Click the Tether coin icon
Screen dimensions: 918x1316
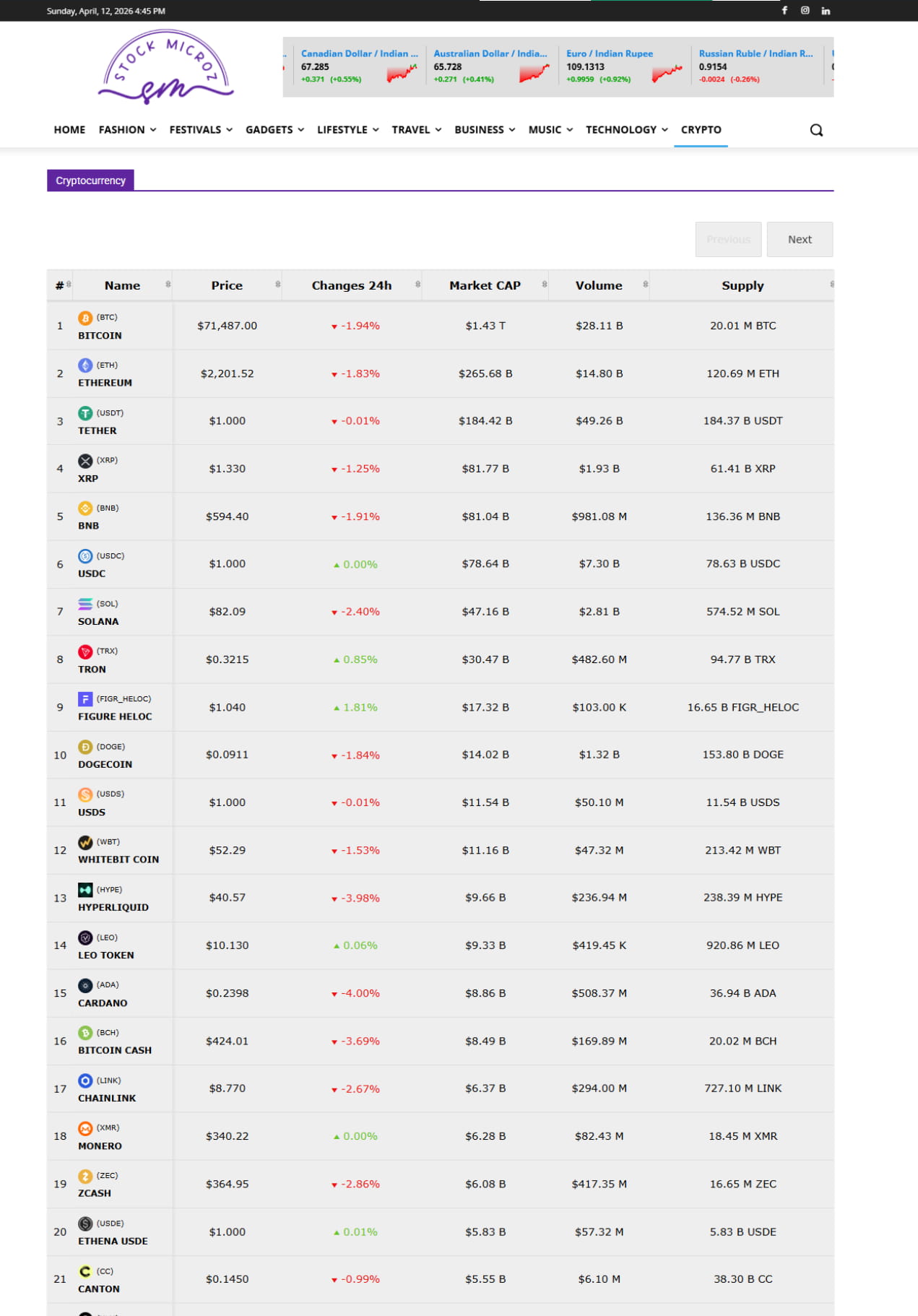(x=85, y=413)
